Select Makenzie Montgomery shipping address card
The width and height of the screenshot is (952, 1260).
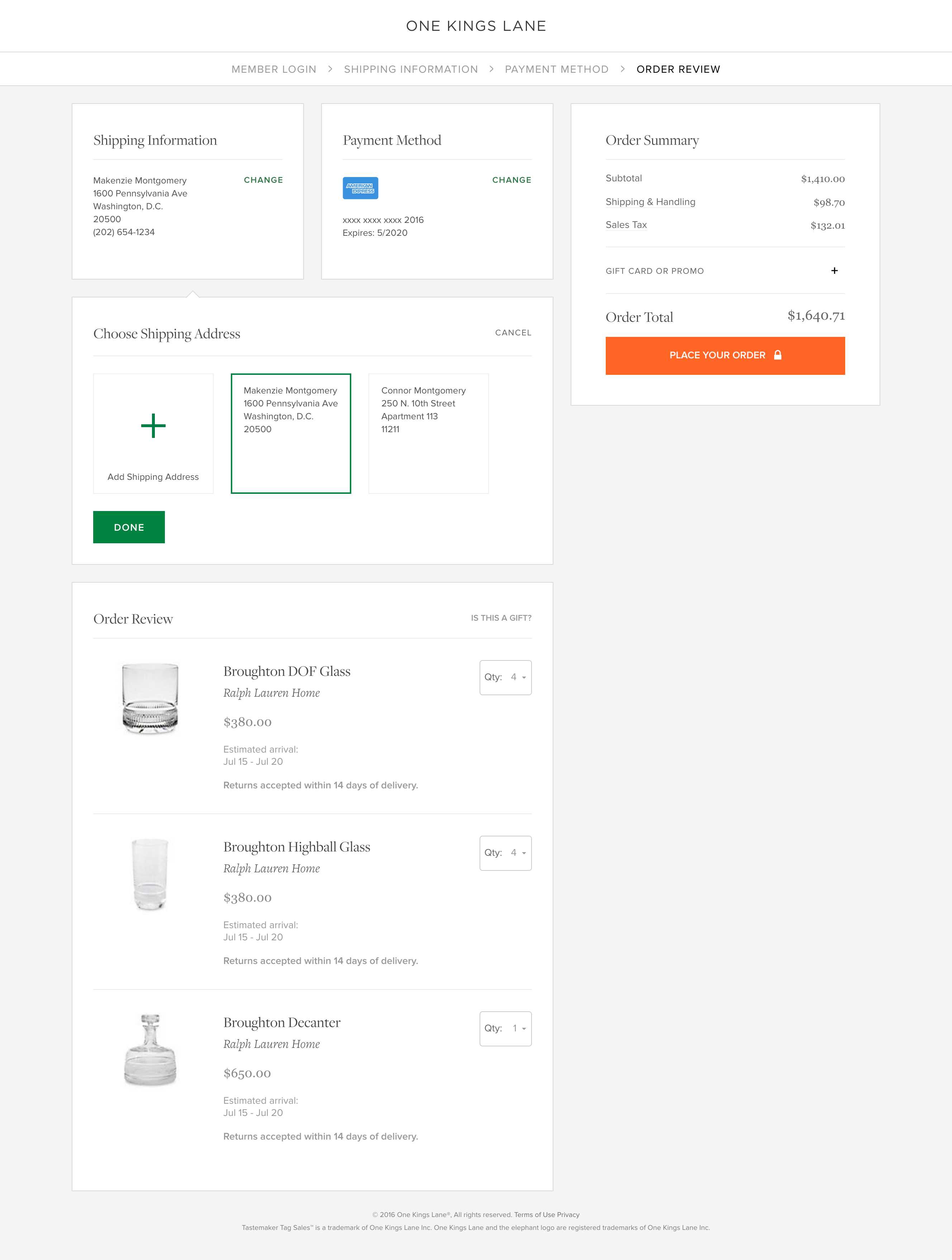291,434
